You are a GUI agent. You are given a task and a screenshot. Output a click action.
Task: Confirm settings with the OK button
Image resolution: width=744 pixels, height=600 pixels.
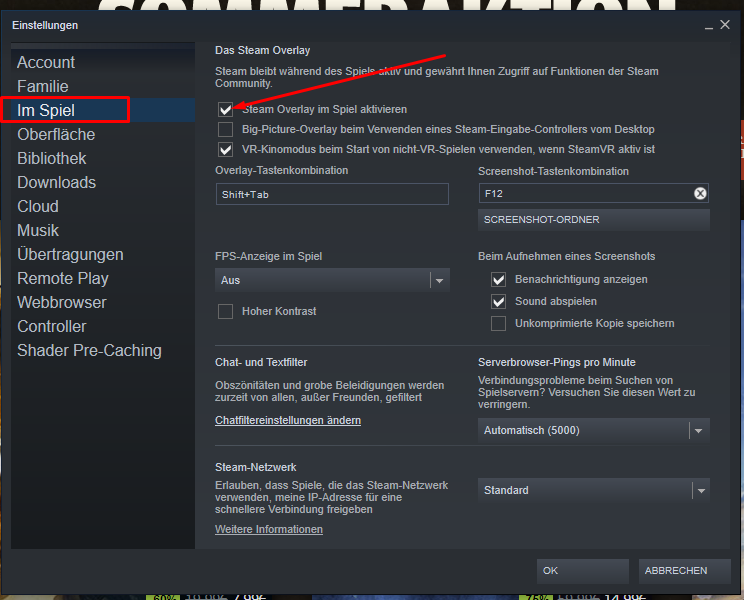tap(582, 571)
